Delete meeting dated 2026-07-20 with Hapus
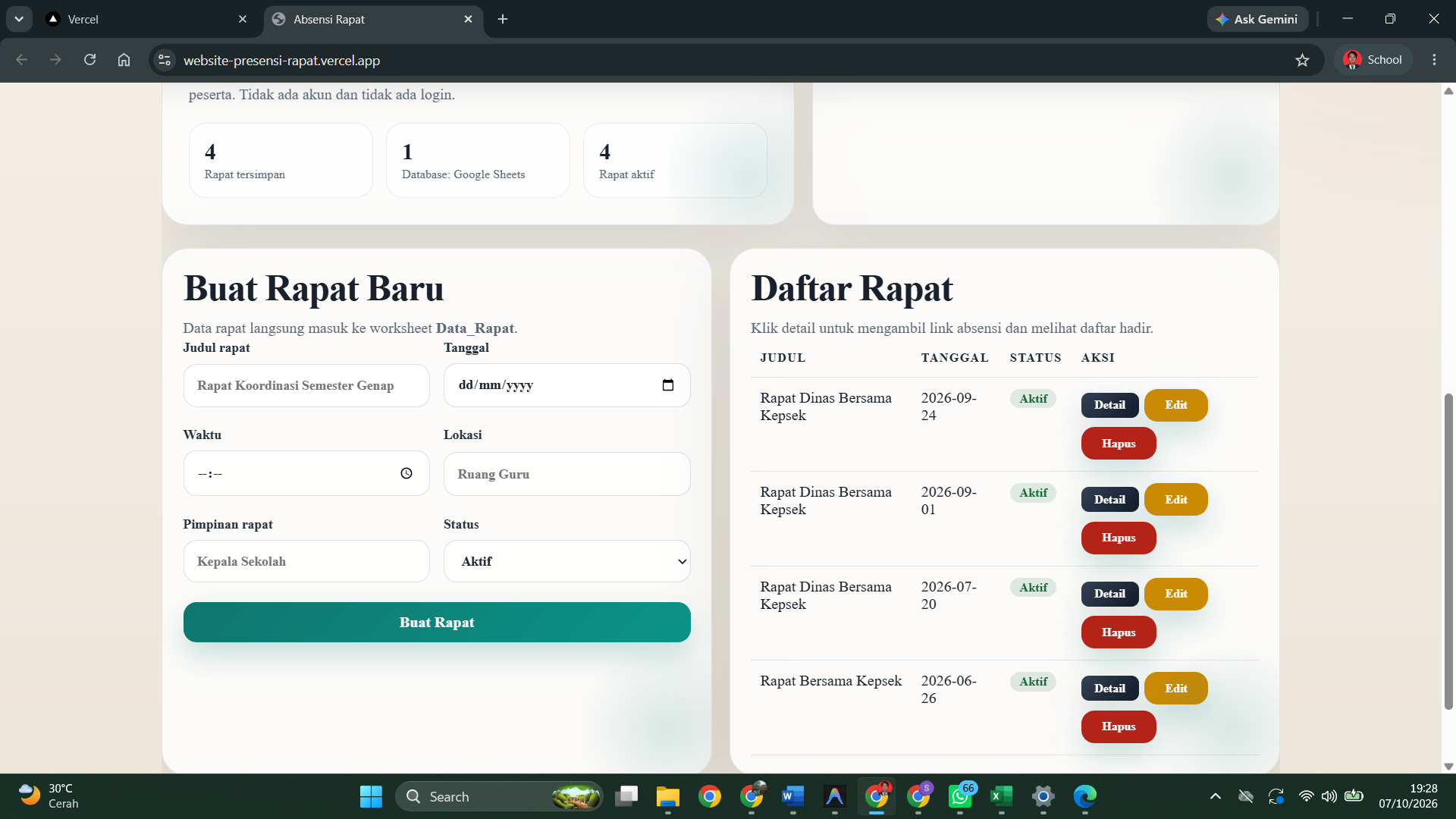Screen dimensions: 1456x819 click(1119, 632)
